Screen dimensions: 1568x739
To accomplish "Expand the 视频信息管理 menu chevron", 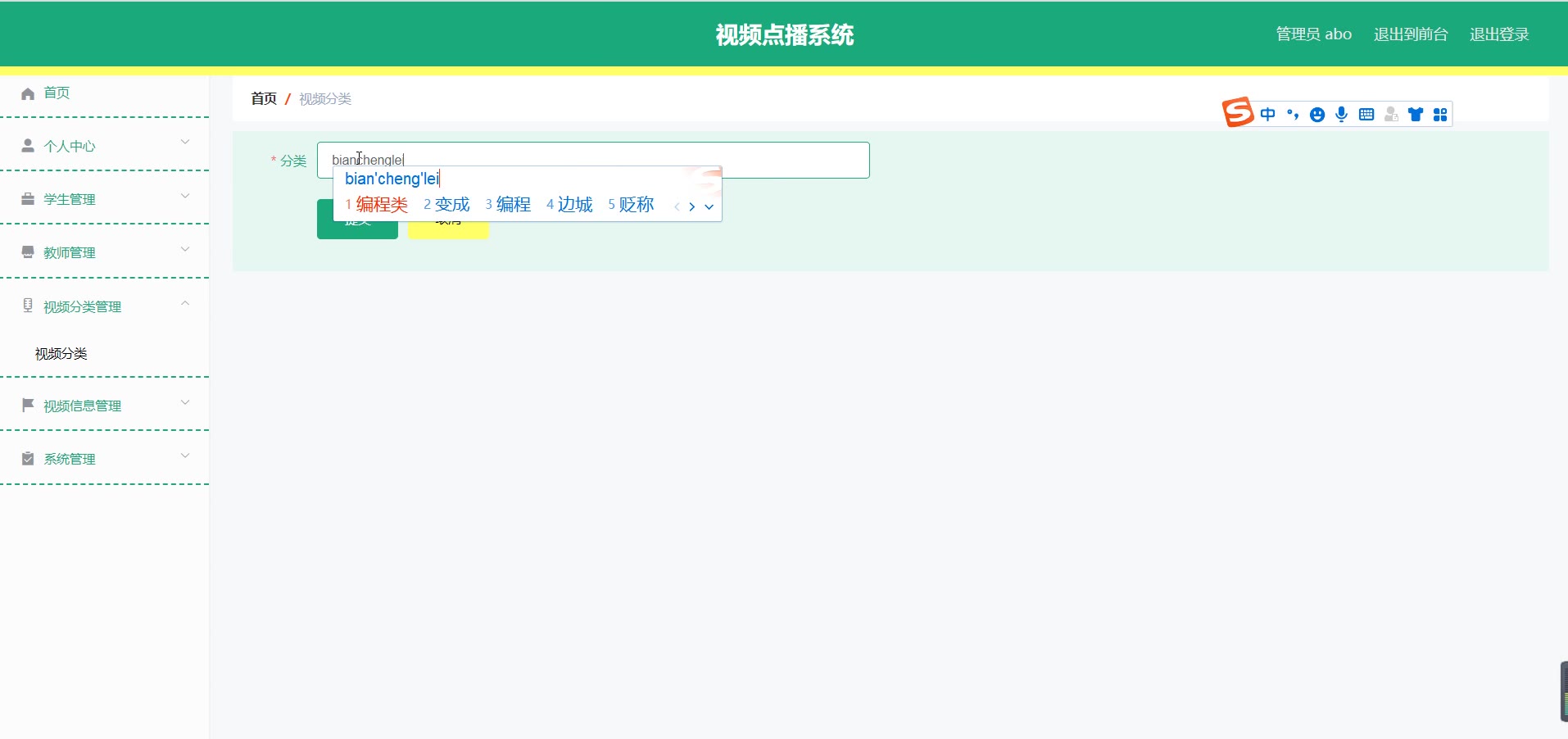I will click(x=185, y=402).
